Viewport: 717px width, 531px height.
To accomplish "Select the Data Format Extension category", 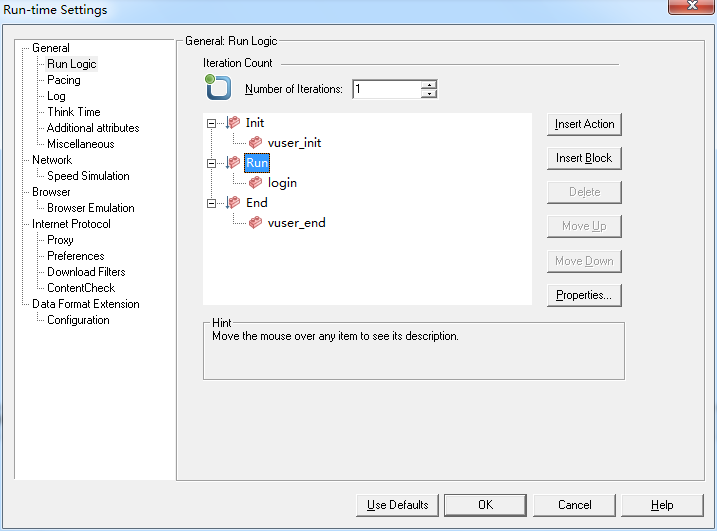I will point(86,304).
